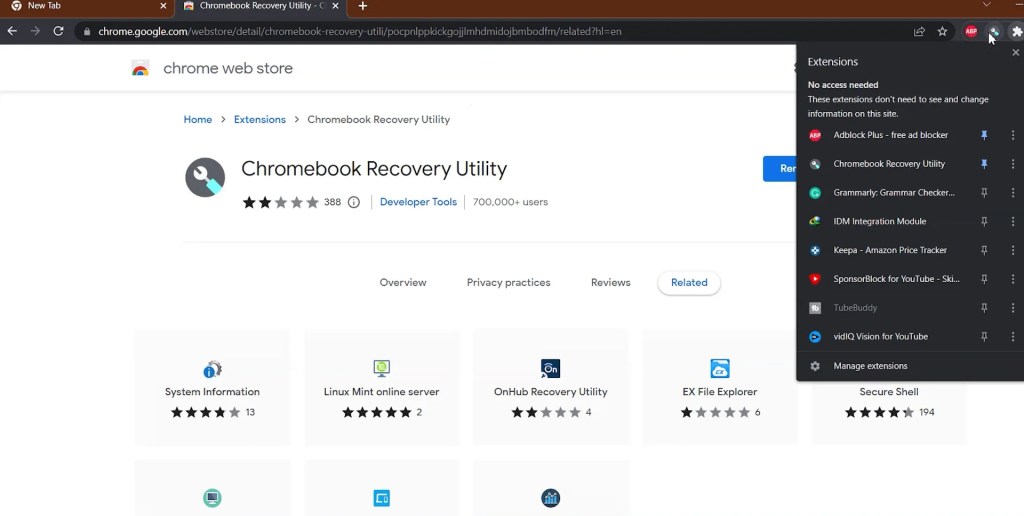Open more actions menu for Adblock Plus

coord(1013,135)
